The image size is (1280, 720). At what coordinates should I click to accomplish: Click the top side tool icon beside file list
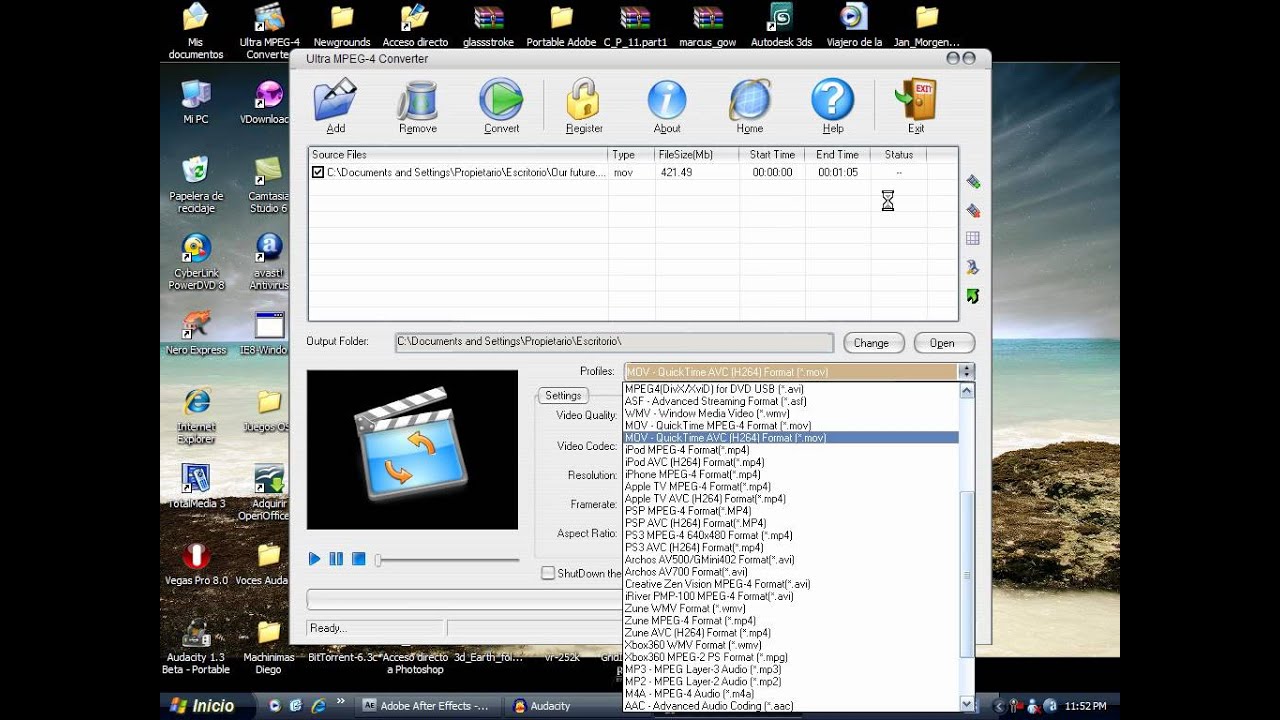[x=972, y=182]
